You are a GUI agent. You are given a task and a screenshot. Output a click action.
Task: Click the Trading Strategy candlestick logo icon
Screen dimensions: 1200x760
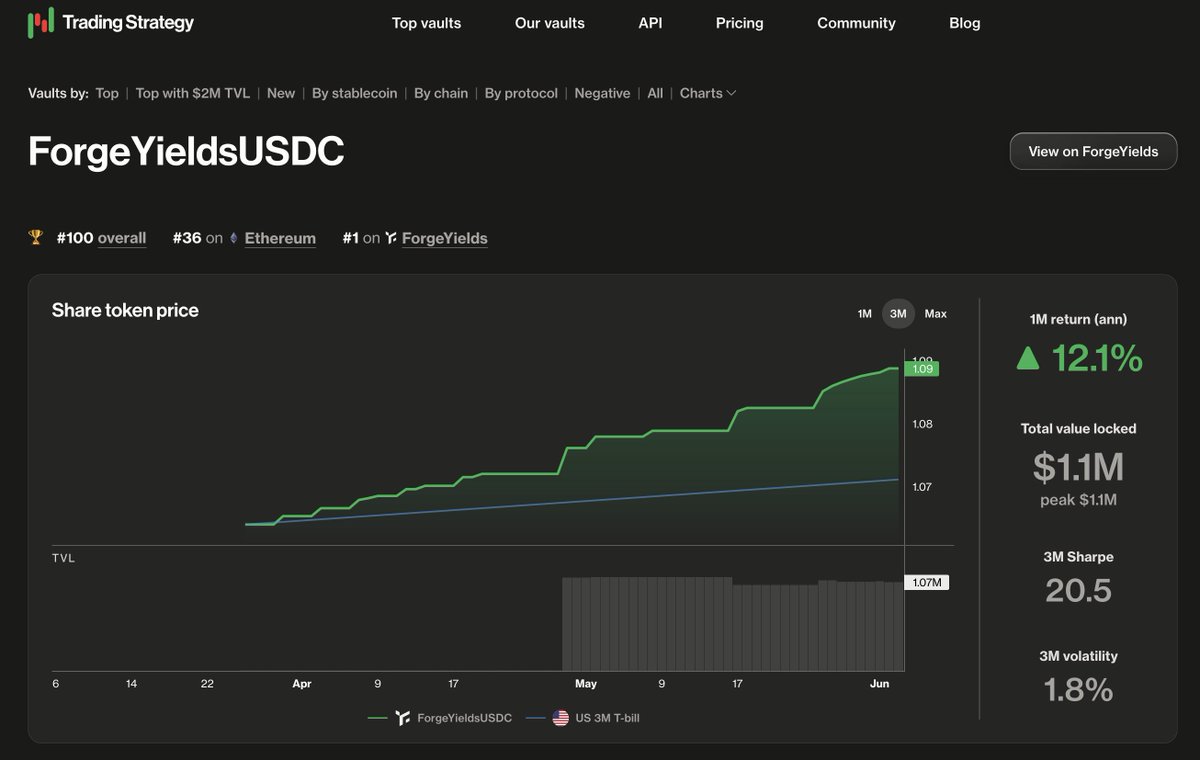coord(41,22)
